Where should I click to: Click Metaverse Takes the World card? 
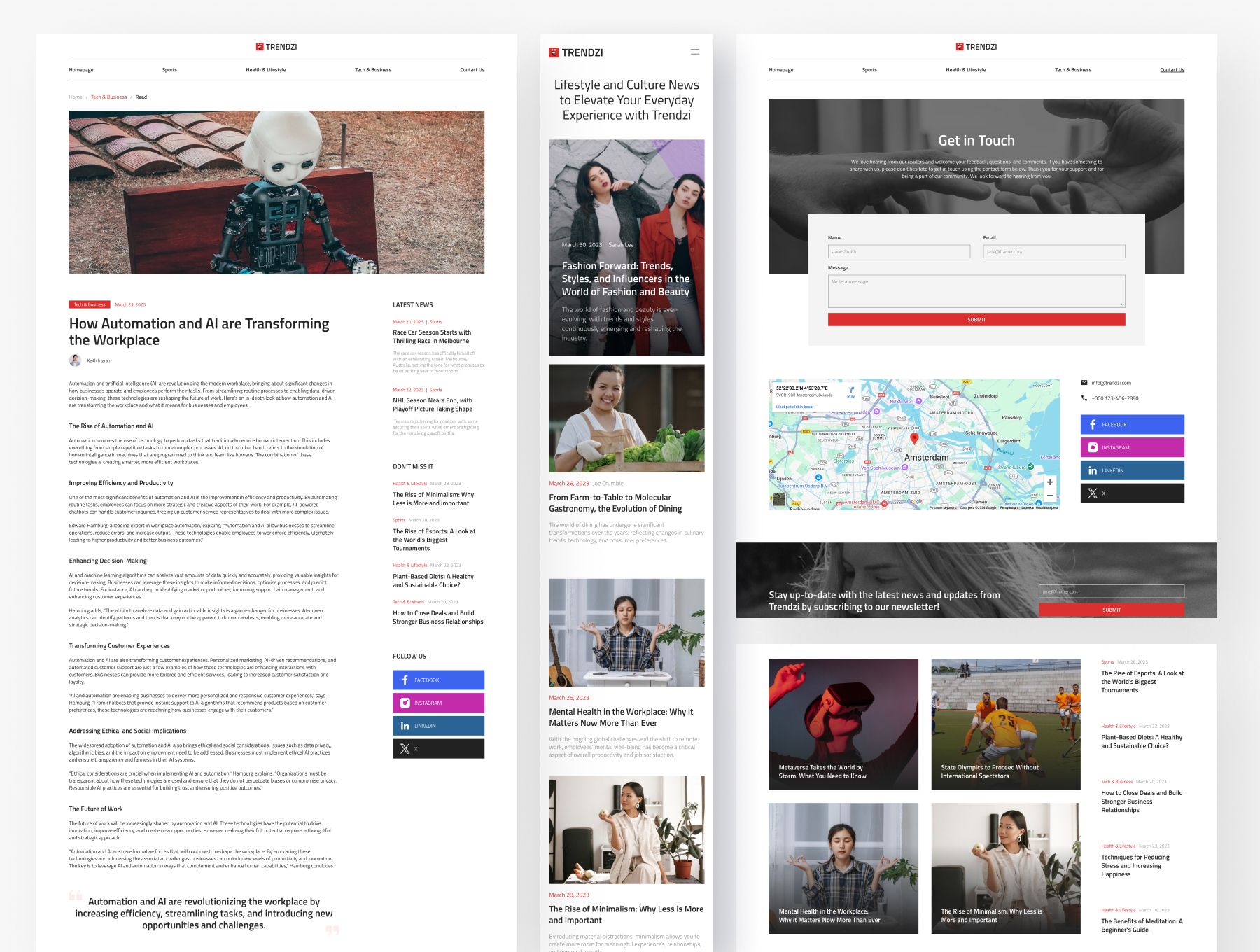coord(843,724)
